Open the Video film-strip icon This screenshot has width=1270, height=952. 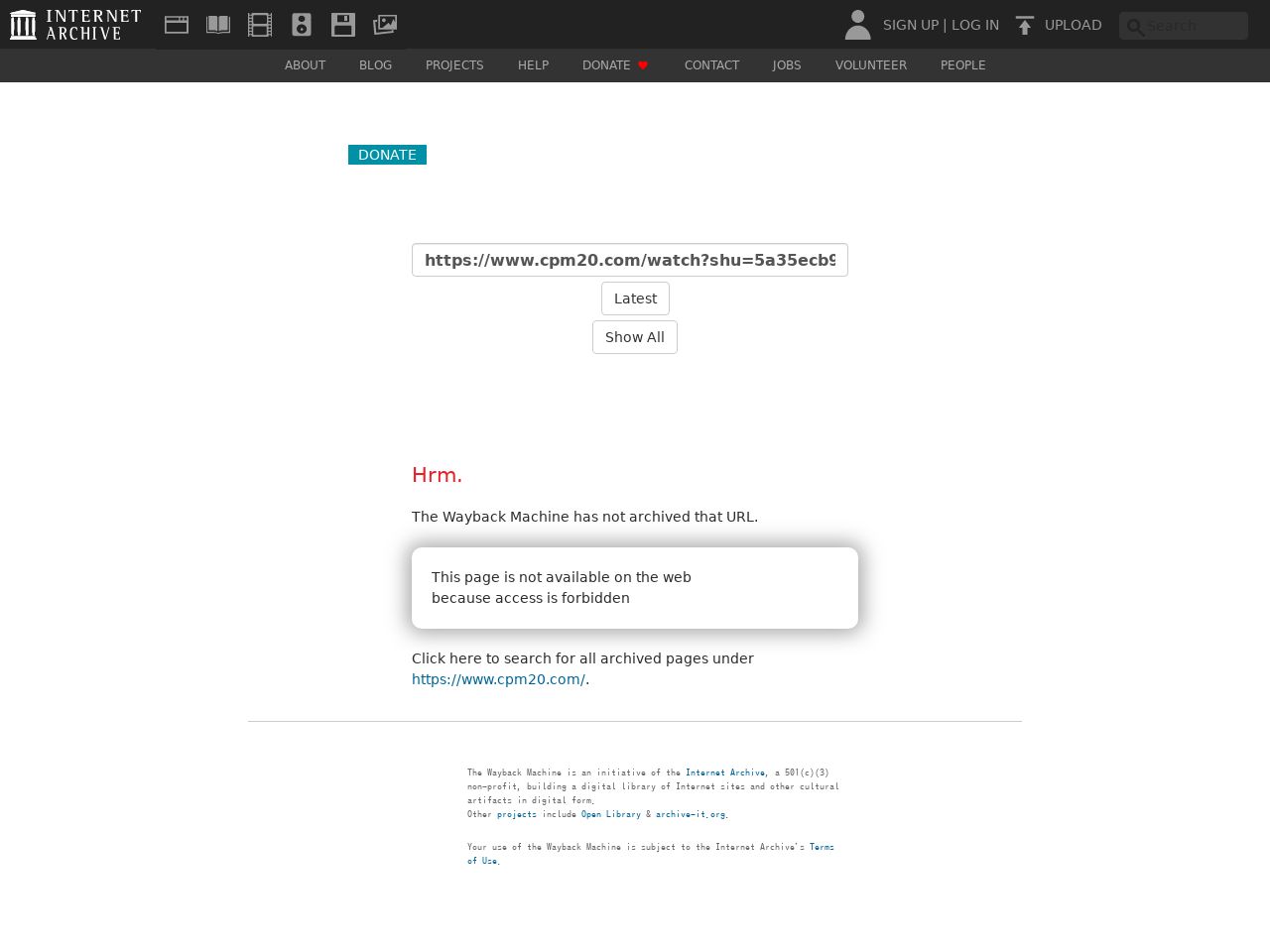pos(260,25)
